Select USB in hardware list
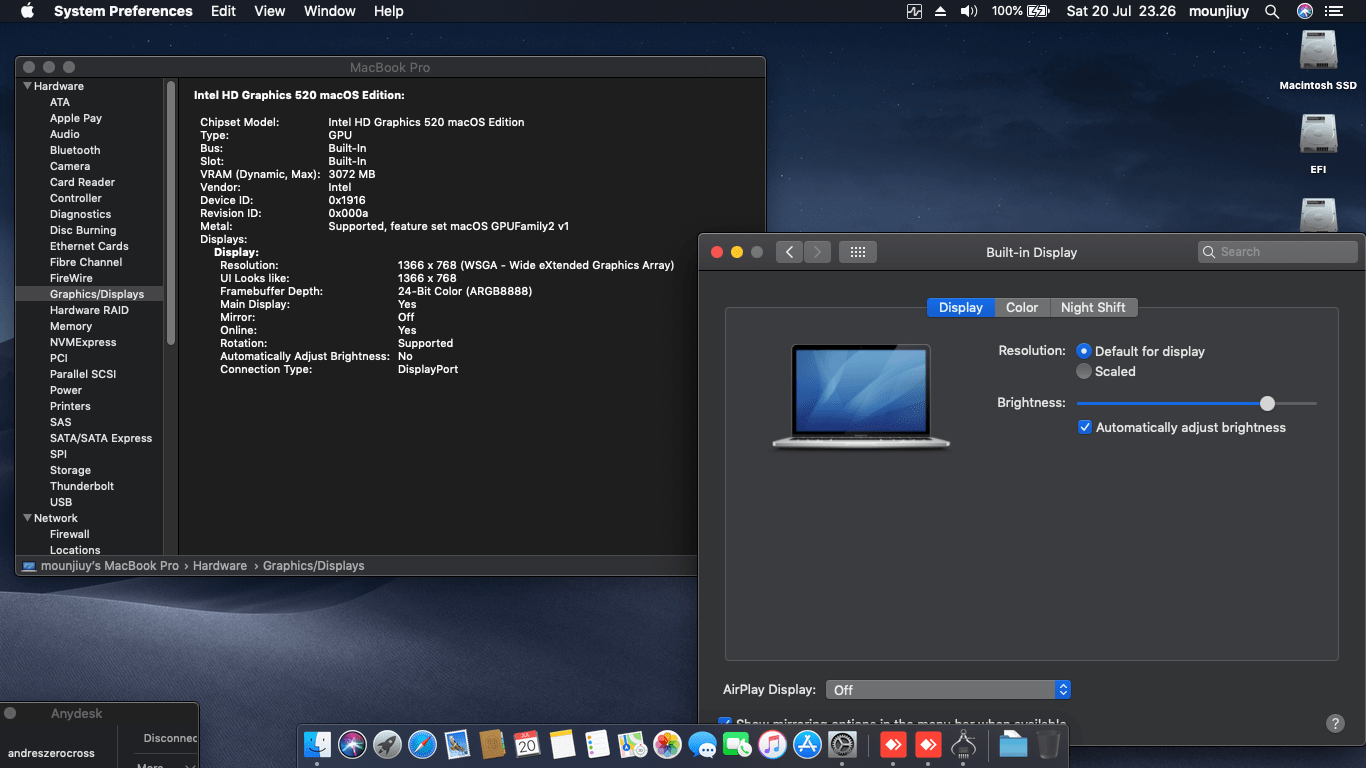 click(61, 502)
